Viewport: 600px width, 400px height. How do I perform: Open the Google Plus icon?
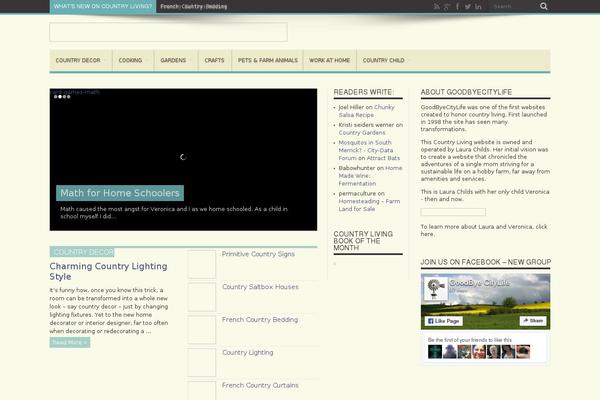point(447,7)
